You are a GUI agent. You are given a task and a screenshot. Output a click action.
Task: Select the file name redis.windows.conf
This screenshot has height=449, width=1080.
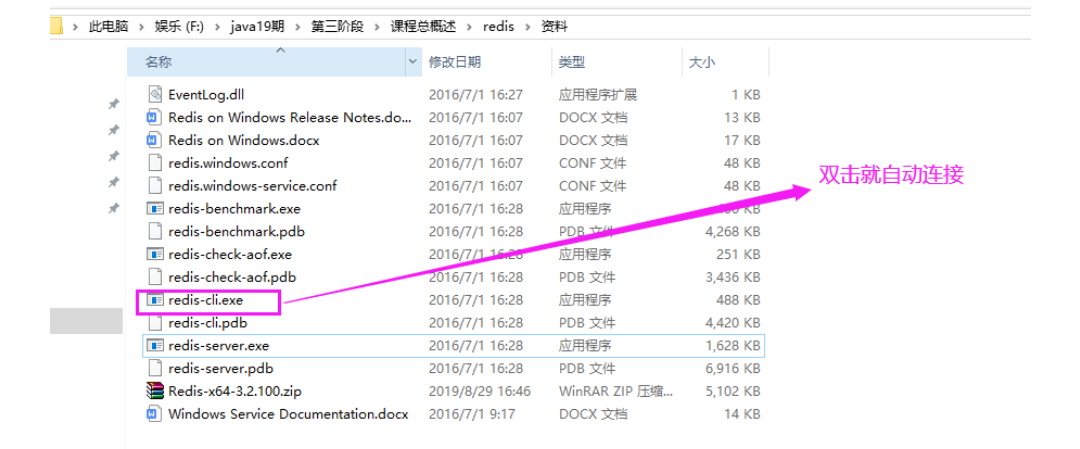tap(228, 163)
